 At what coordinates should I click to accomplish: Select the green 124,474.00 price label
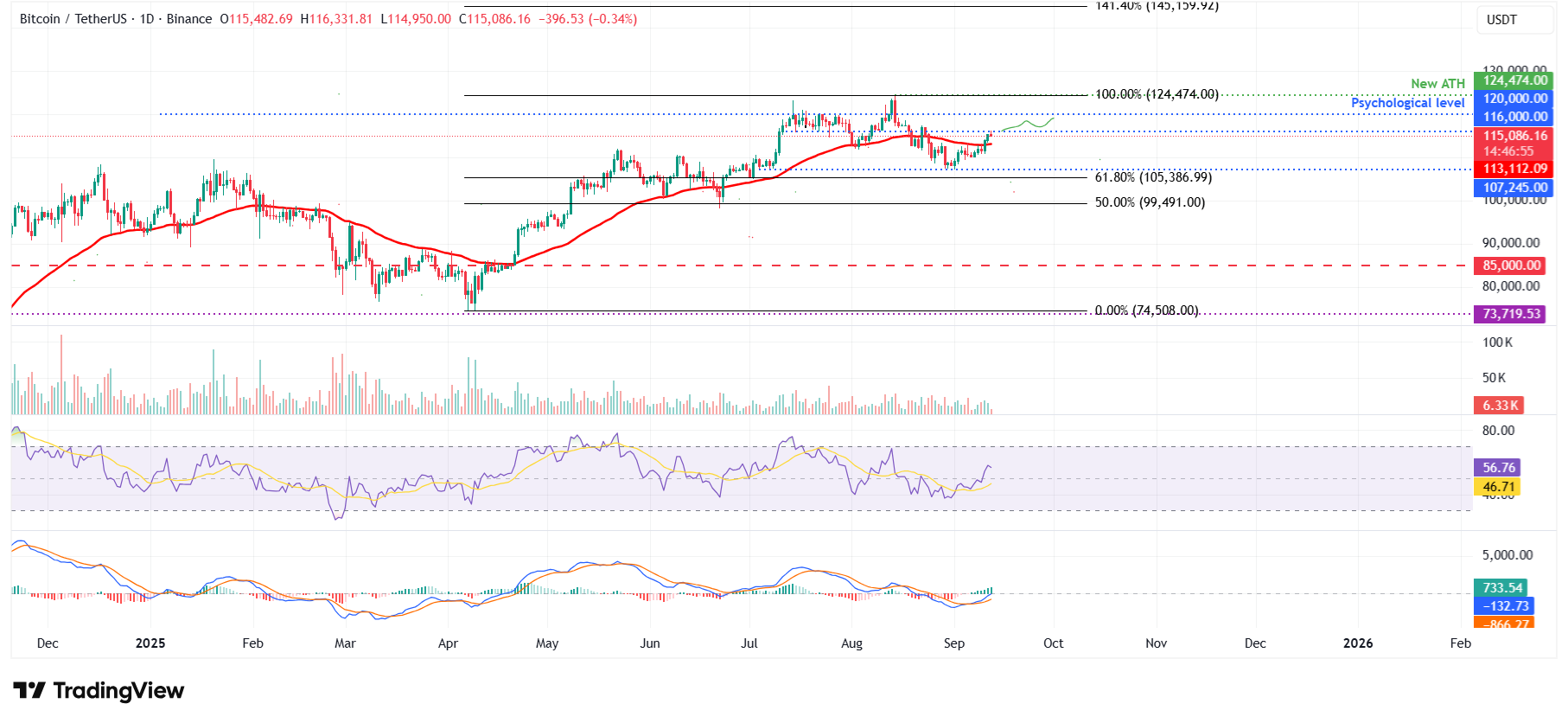click(1514, 80)
